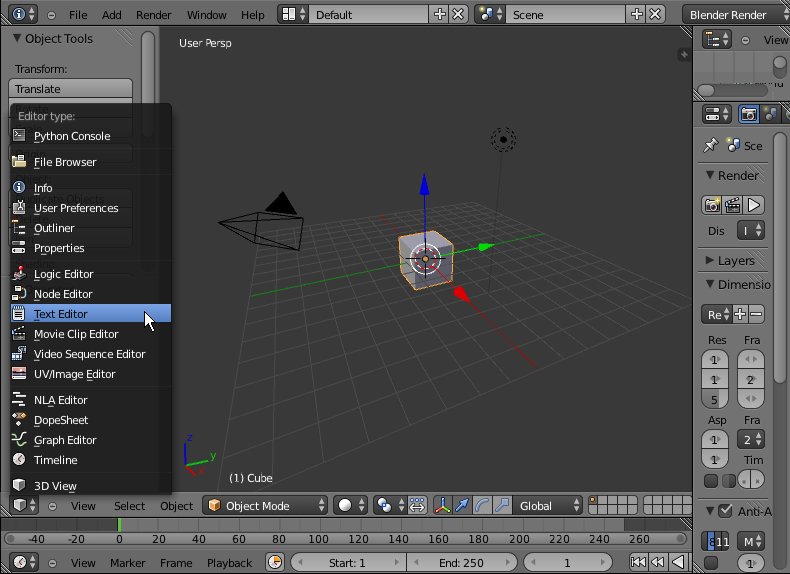Expand the Layers panel
This screenshot has width=790, height=574.
click(x=710, y=260)
